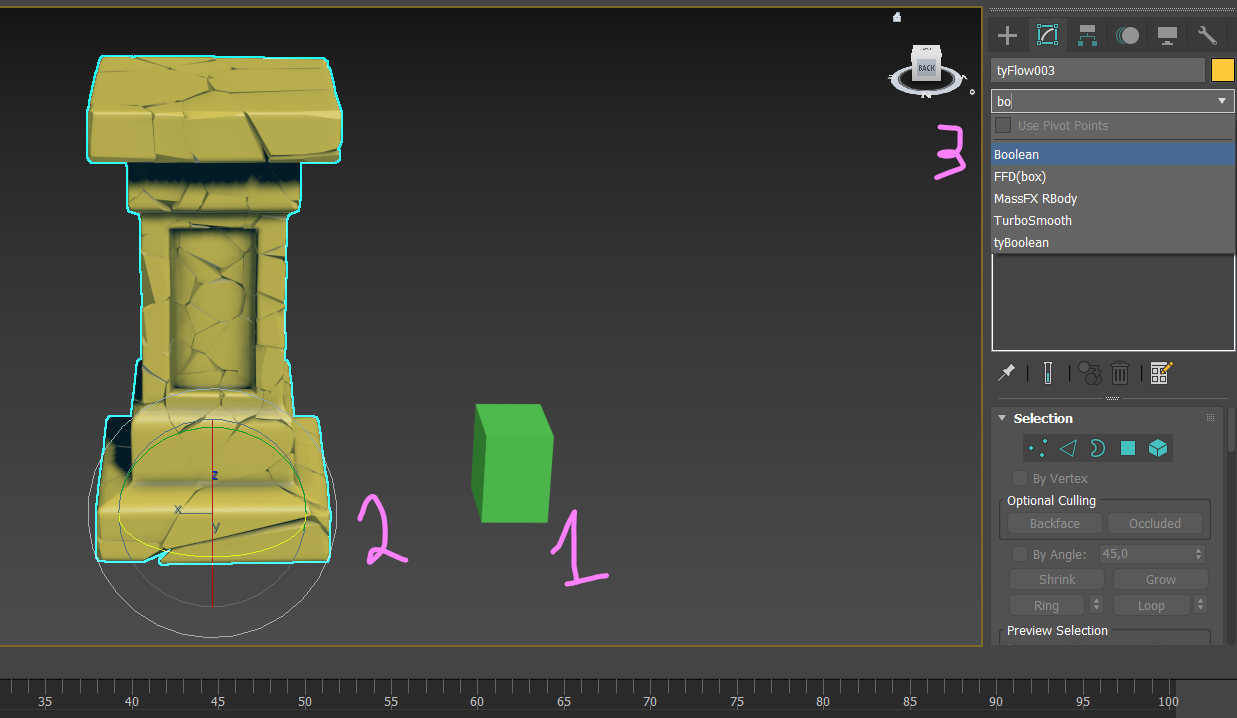Viewport: 1237px width, 718px height.
Task: Toggle the By Angle checkbox
Action: [x=1020, y=554]
